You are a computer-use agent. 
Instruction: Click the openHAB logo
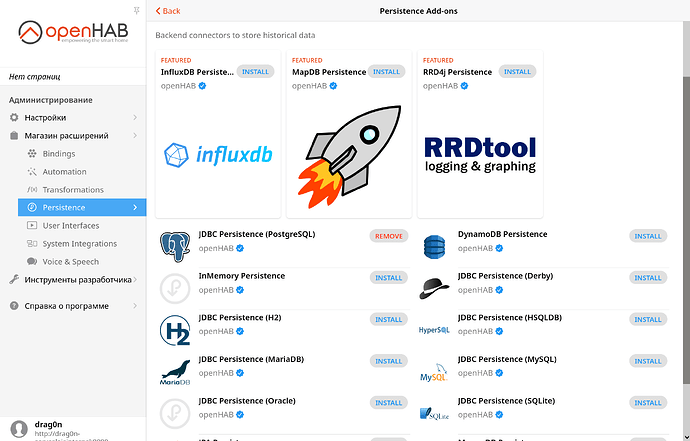coord(73,32)
